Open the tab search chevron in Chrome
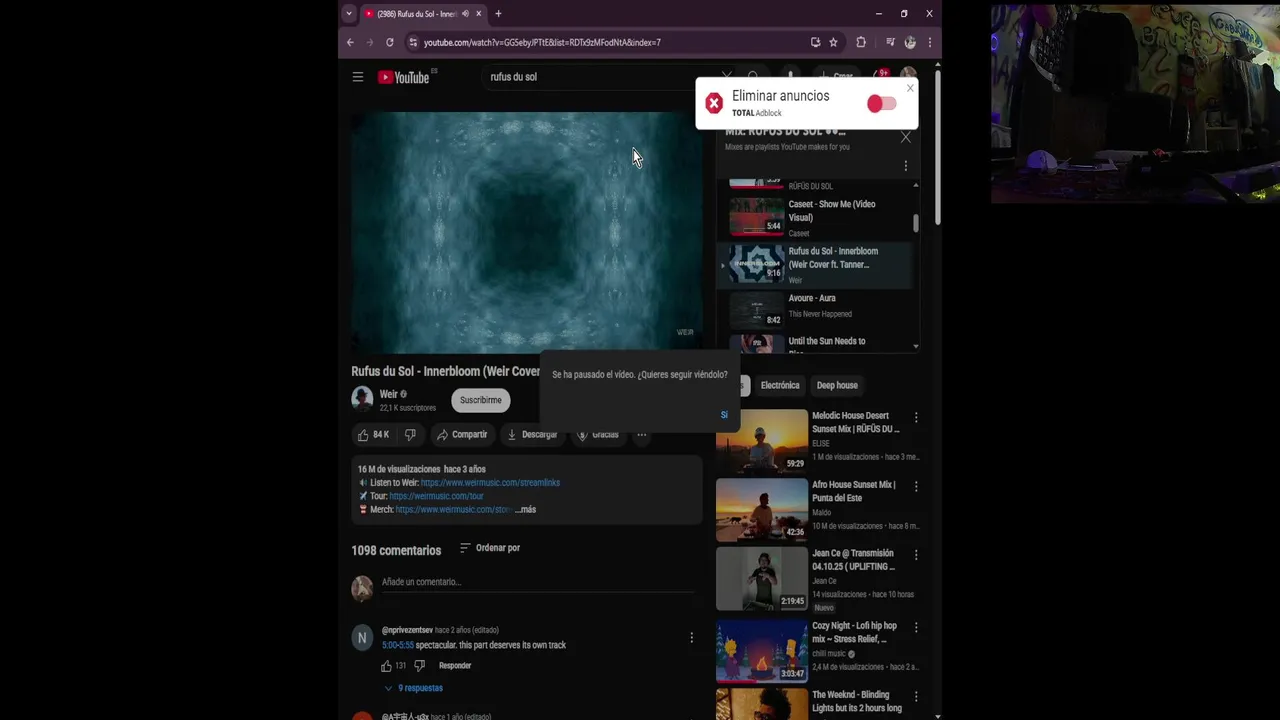Image resolution: width=1280 pixels, height=720 pixels. [x=349, y=14]
